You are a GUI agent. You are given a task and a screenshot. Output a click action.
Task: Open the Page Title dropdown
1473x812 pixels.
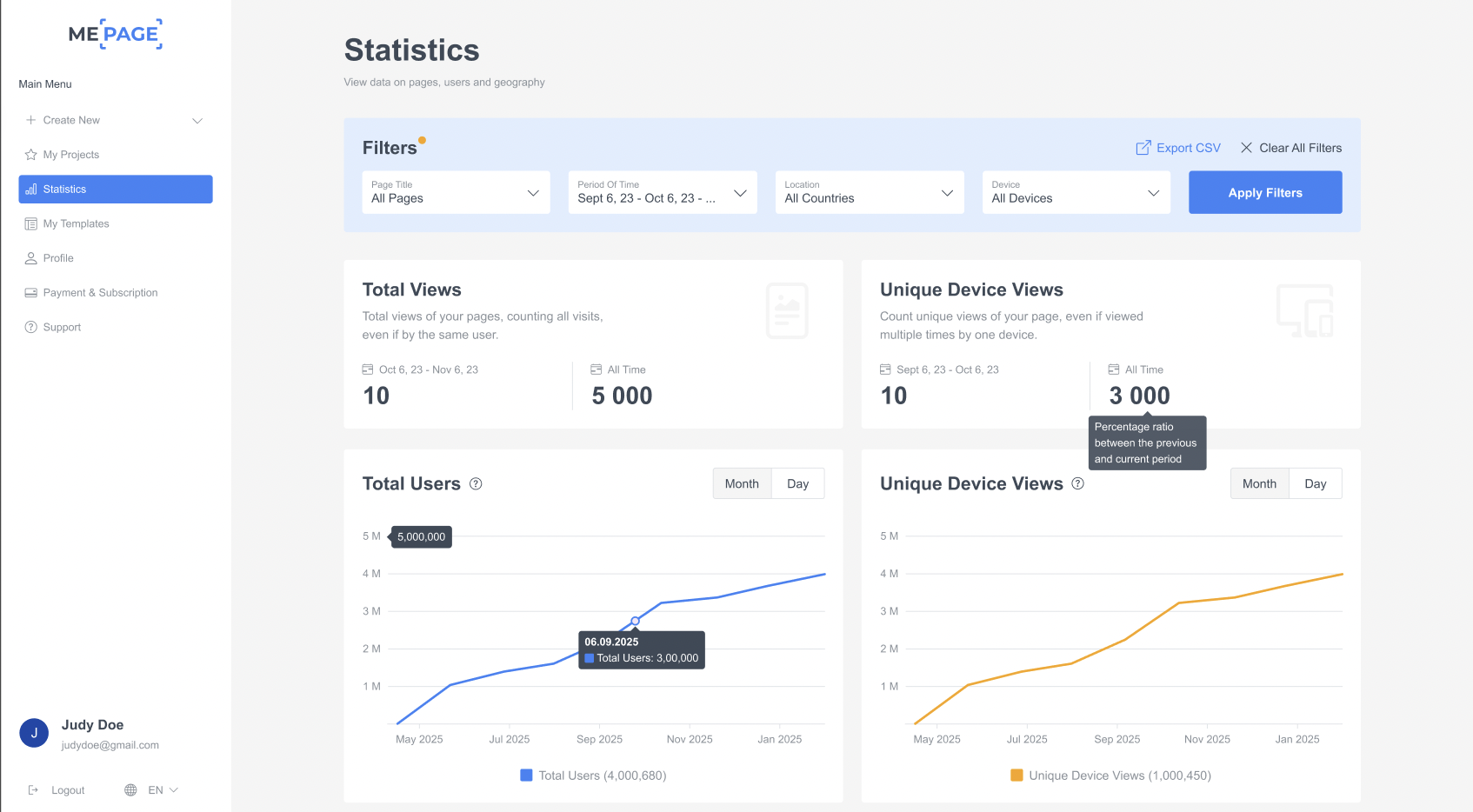(x=456, y=192)
